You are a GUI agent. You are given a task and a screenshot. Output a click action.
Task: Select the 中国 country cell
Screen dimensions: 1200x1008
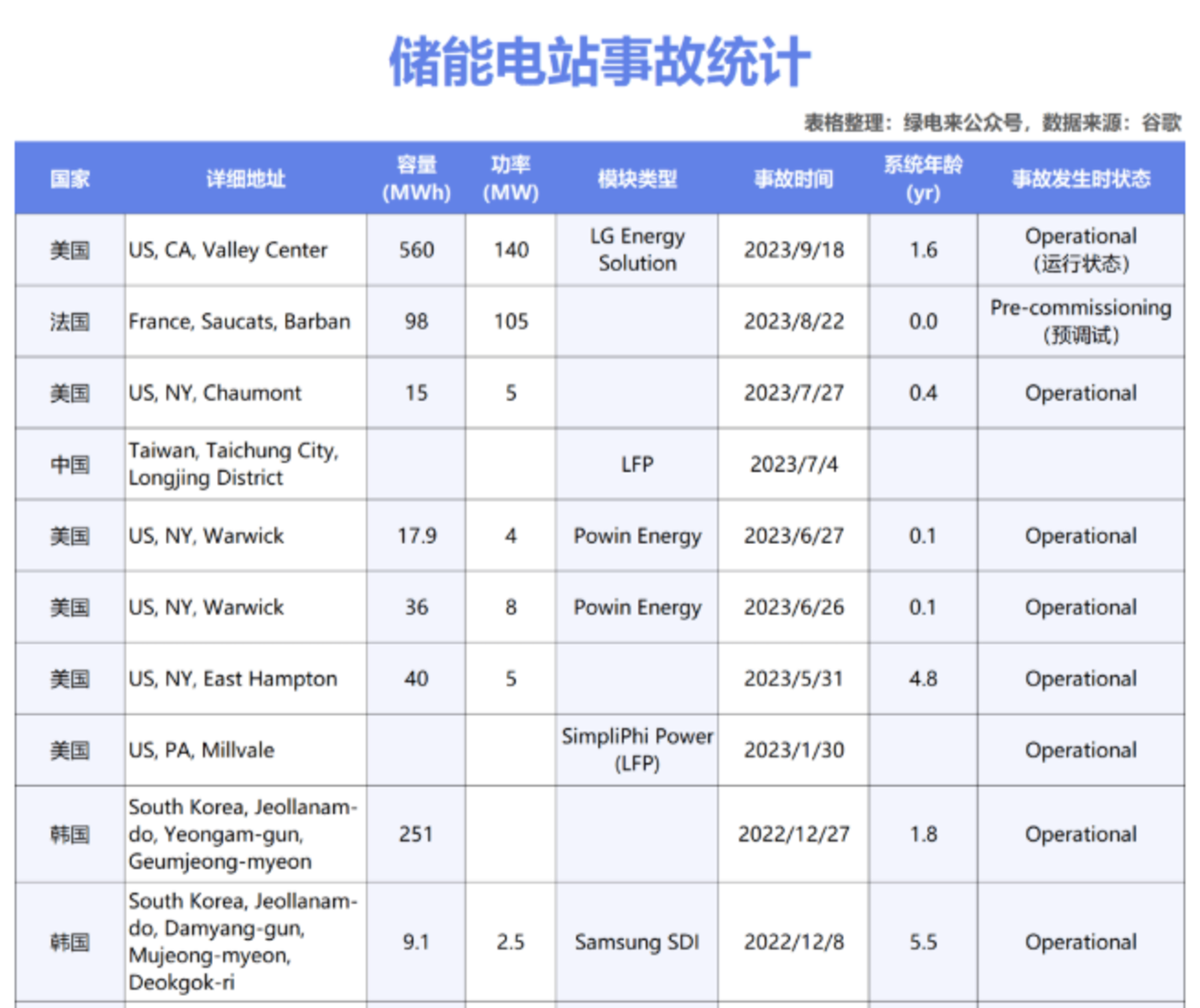(69, 464)
